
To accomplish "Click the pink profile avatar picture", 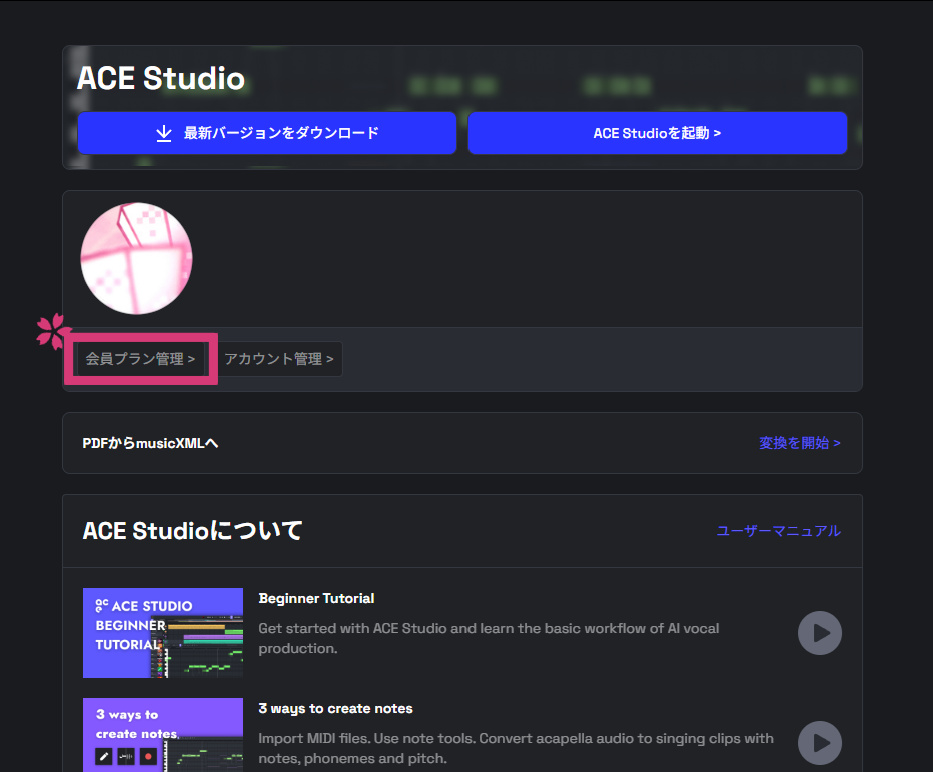I will point(136,259).
